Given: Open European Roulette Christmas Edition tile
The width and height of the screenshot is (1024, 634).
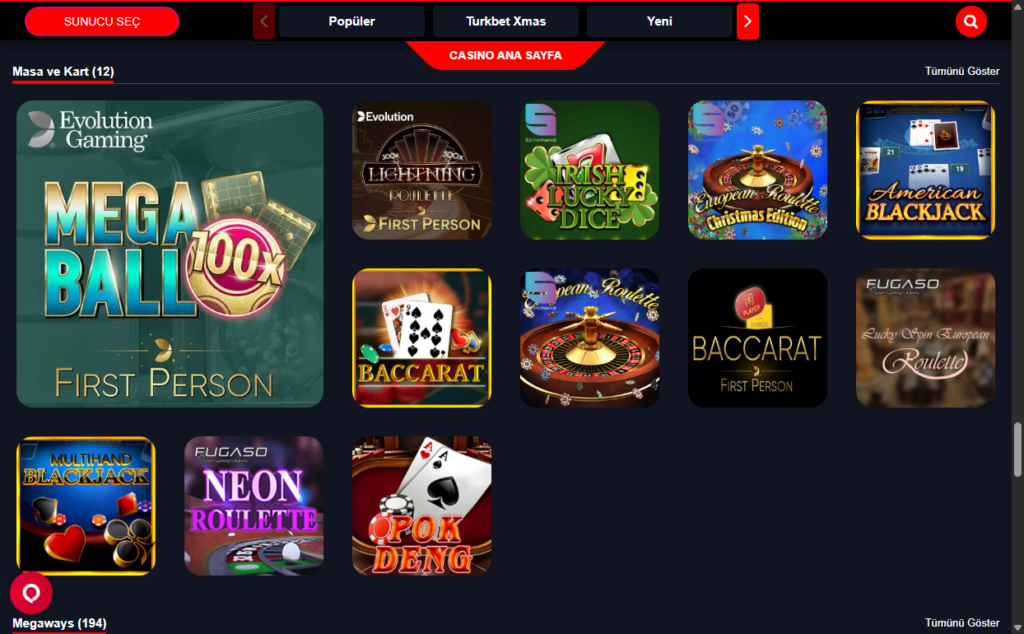Looking at the screenshot, I should (x=758, y=170).
